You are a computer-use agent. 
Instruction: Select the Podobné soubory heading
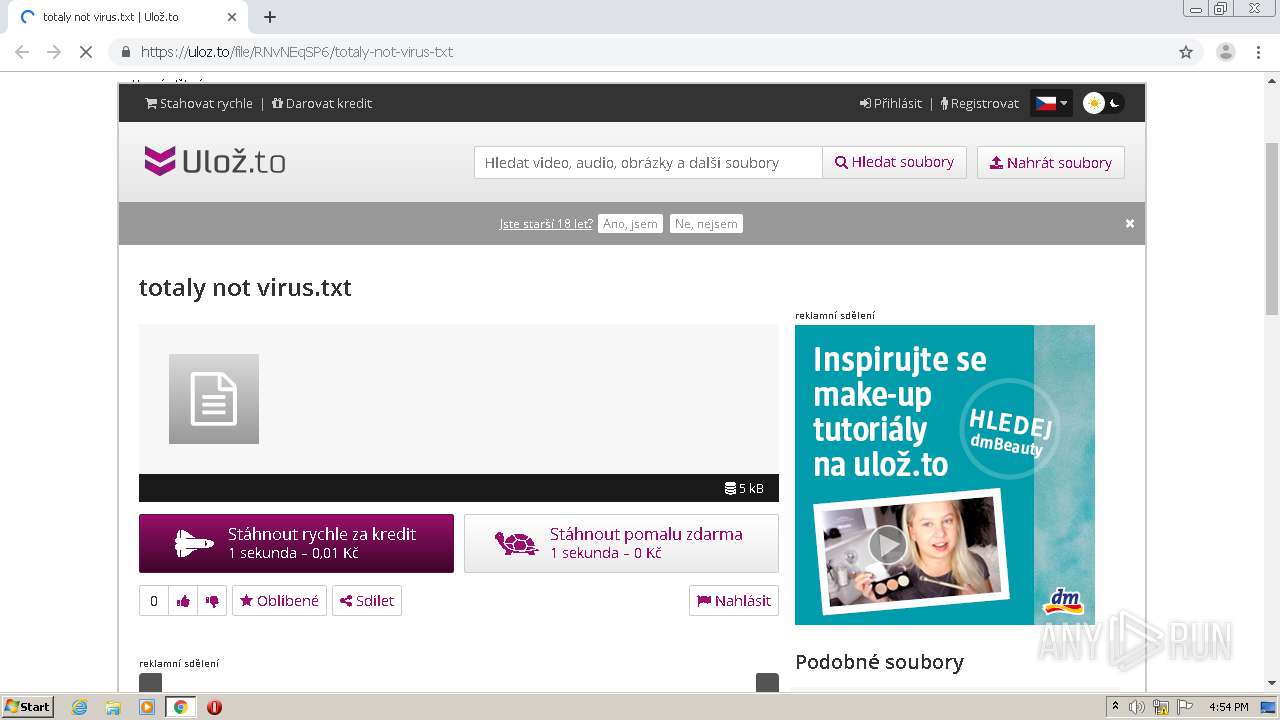tap(879, 662)
